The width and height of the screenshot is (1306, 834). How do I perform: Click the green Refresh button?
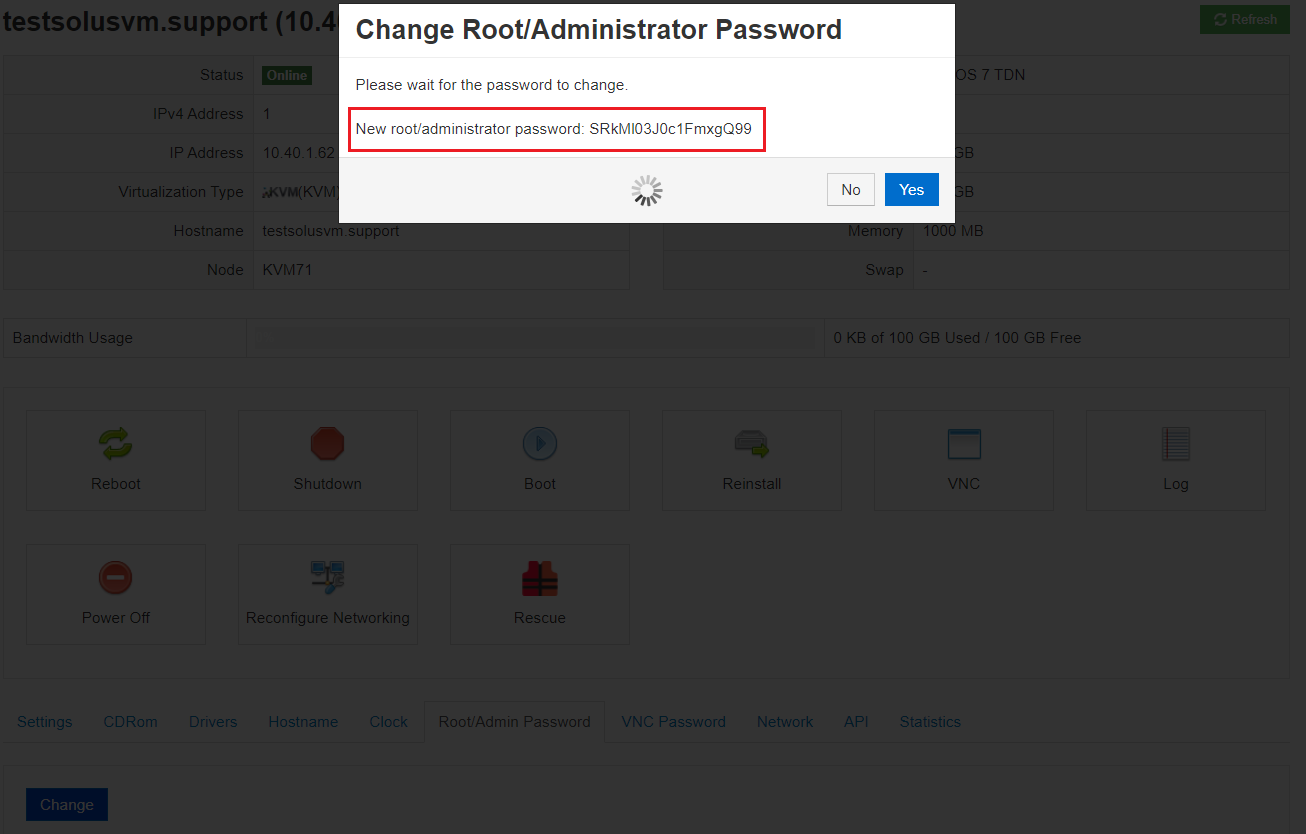click(x=1245, y=19)
